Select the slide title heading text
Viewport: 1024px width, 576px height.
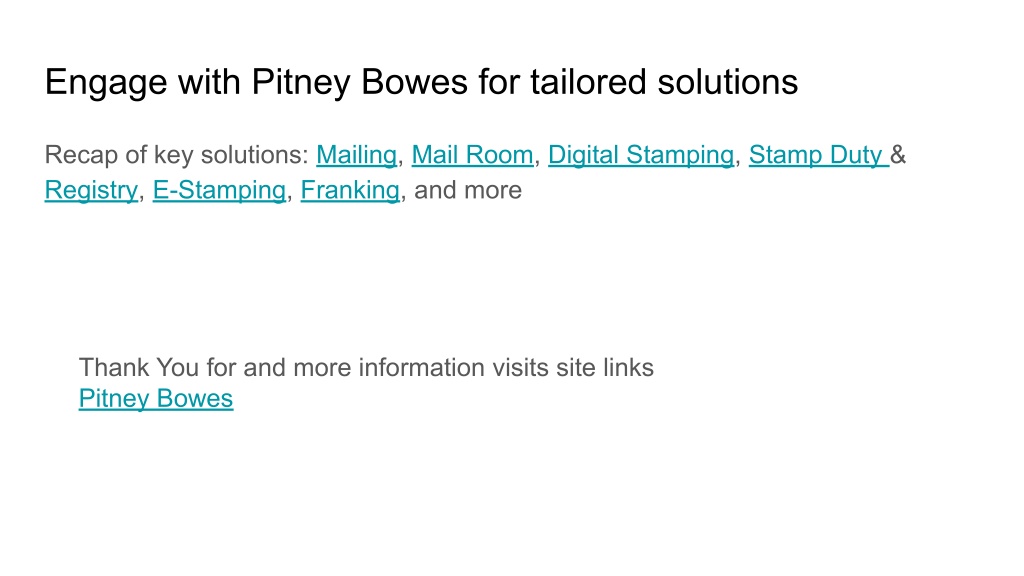421,83
